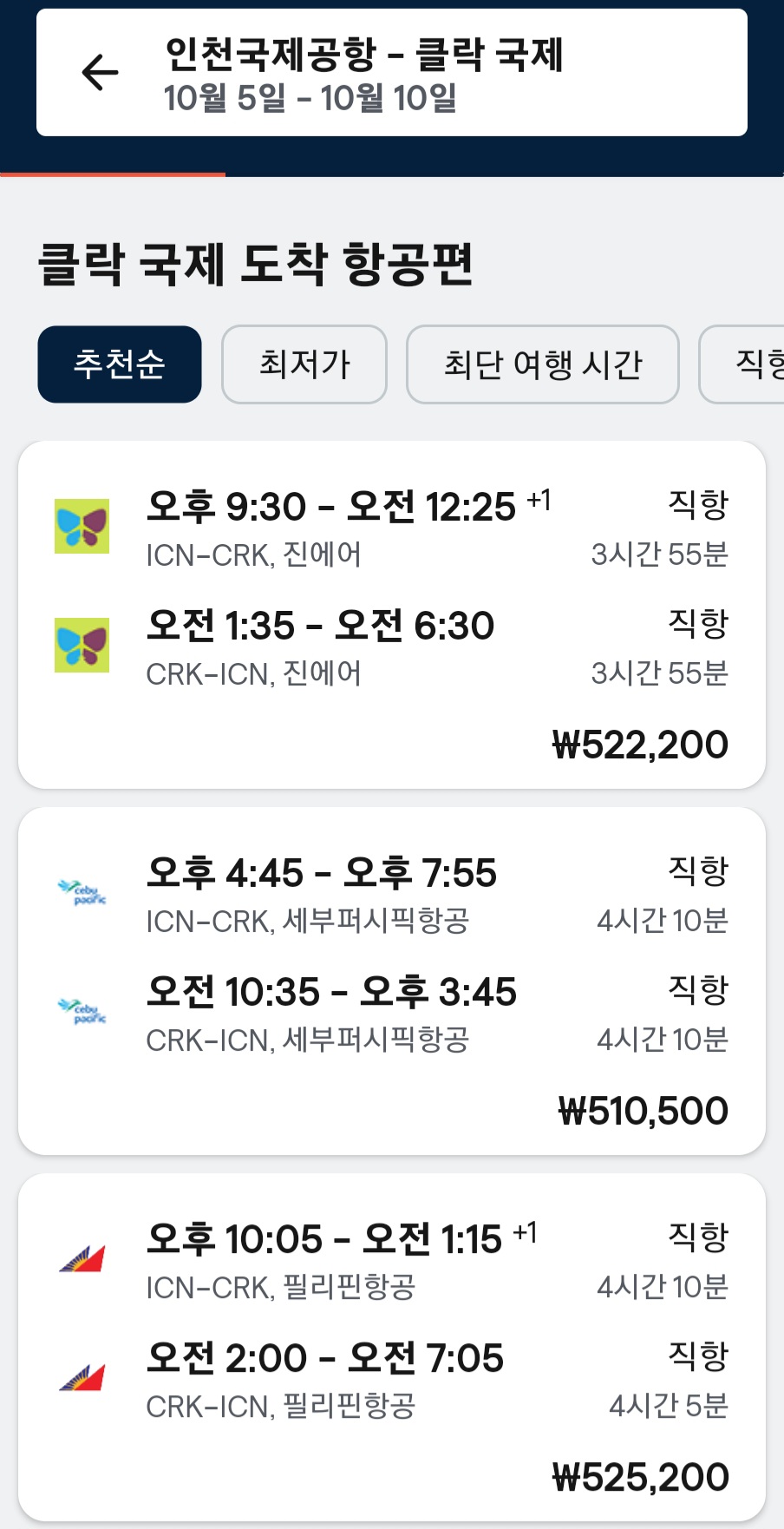
Task: Select the 최단 여행 시간 filter
Action: pos(543,364)
